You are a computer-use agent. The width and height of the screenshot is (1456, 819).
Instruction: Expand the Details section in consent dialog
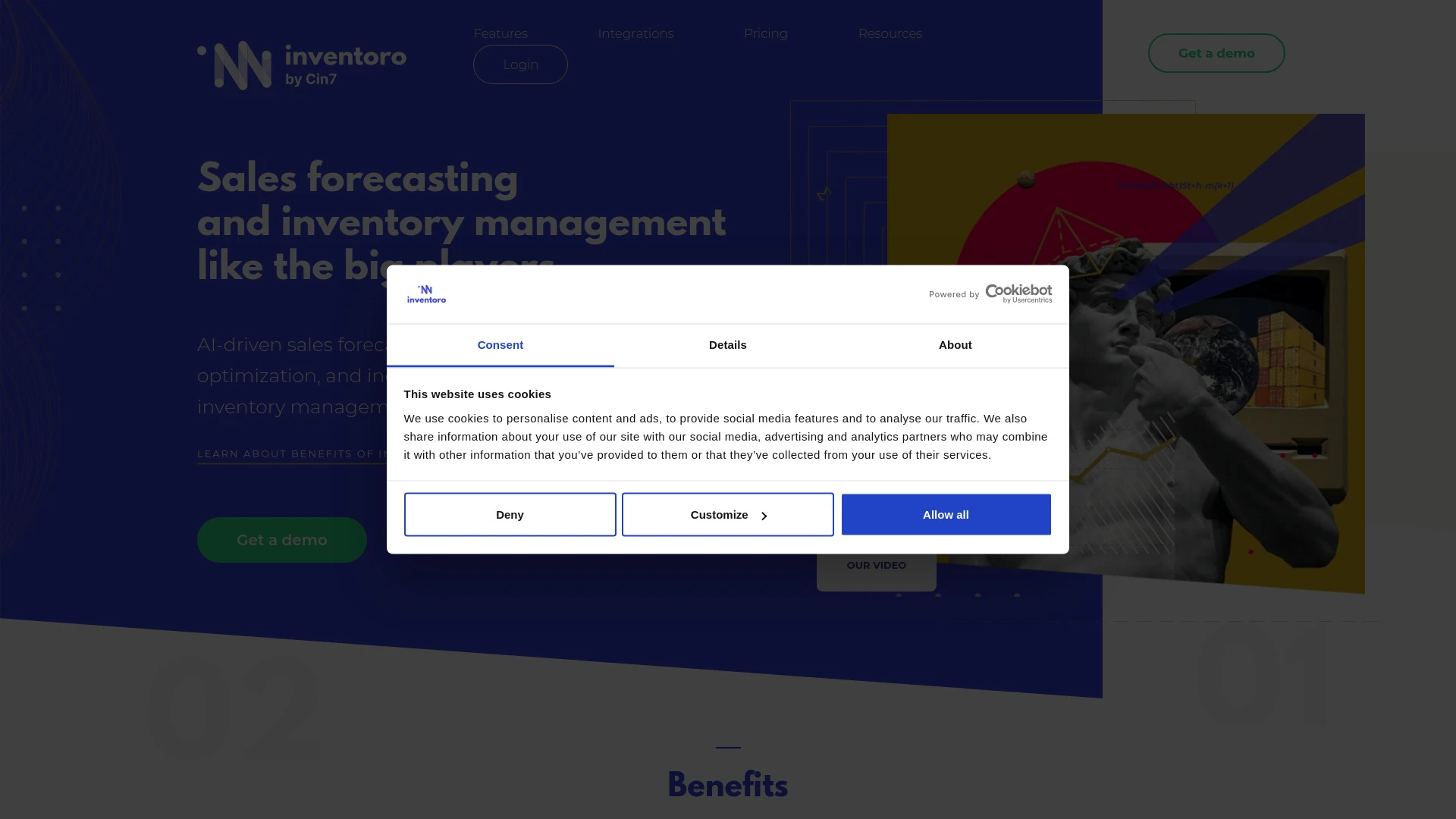[x=727, y=345]
